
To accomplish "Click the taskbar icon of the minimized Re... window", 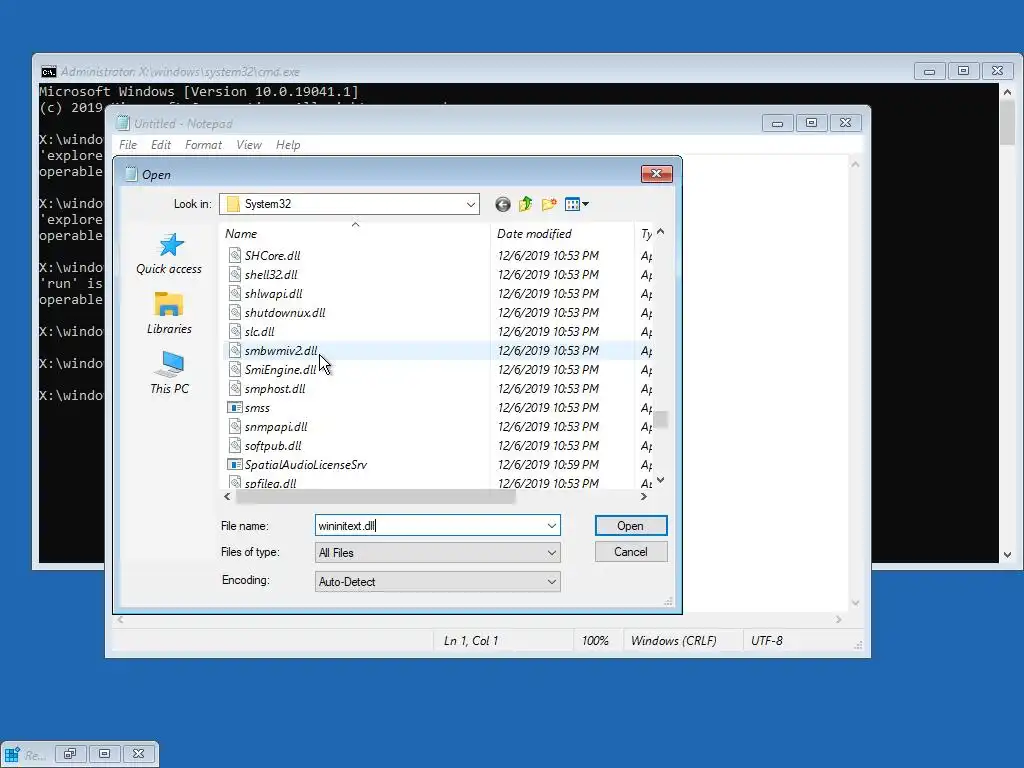I will 12,754.
